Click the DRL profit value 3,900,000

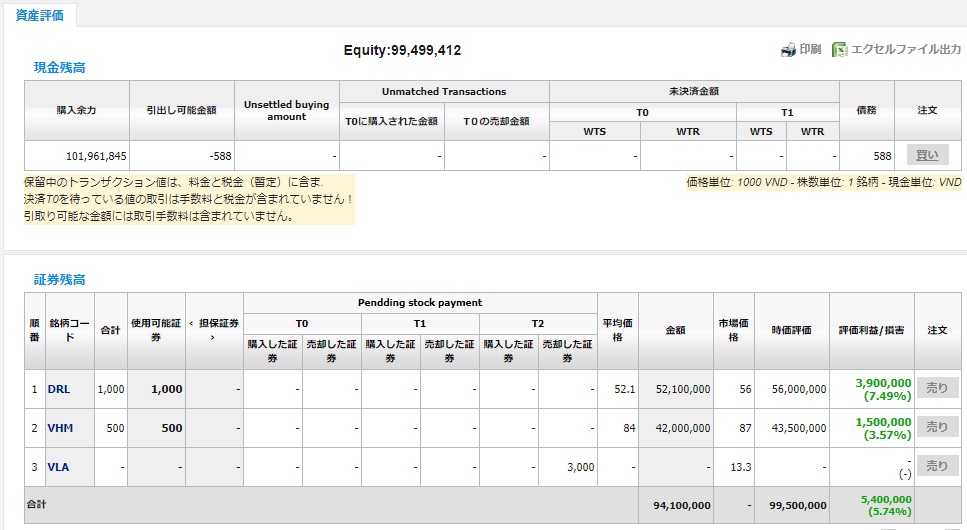883,382
